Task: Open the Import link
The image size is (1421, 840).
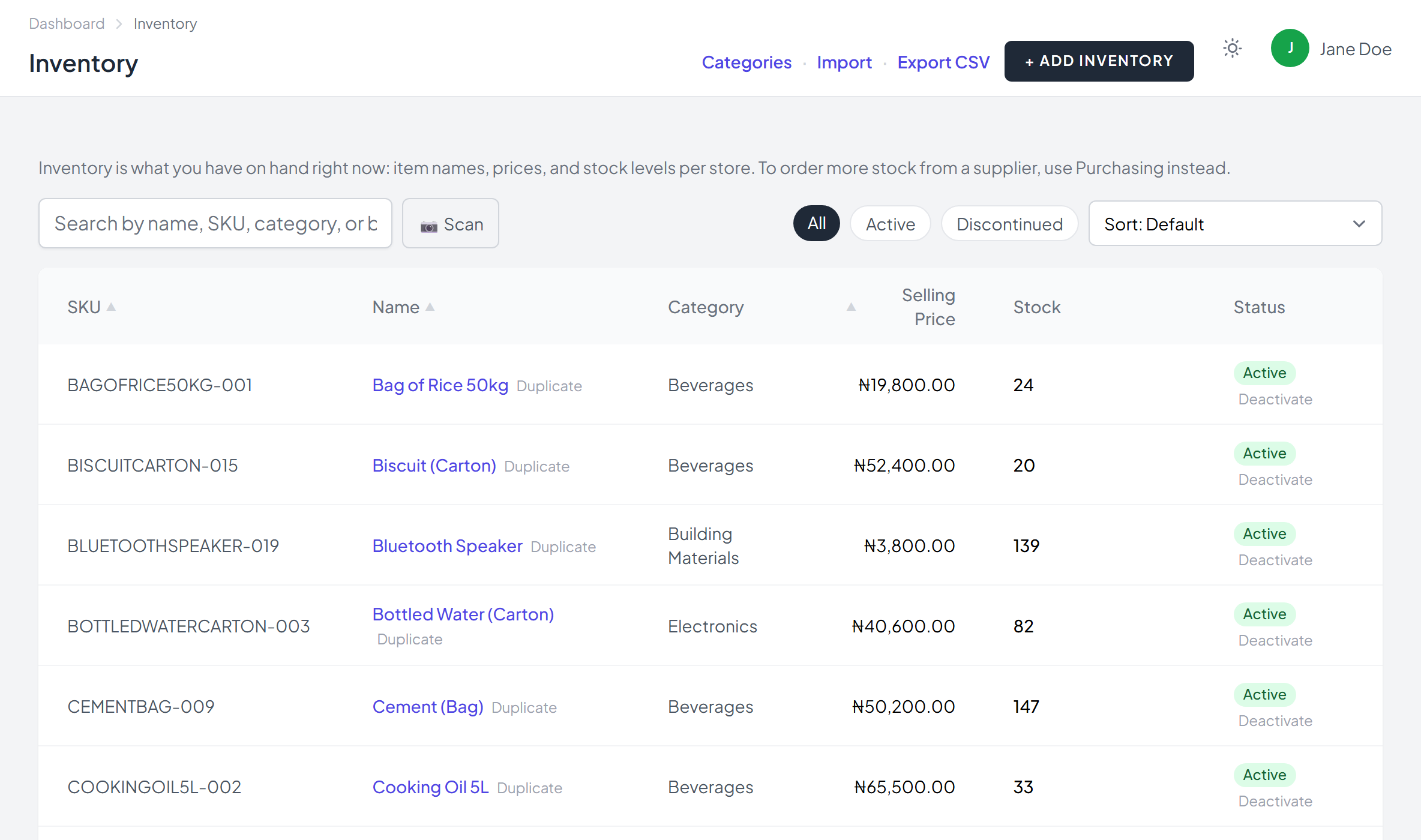Action: 844,62
